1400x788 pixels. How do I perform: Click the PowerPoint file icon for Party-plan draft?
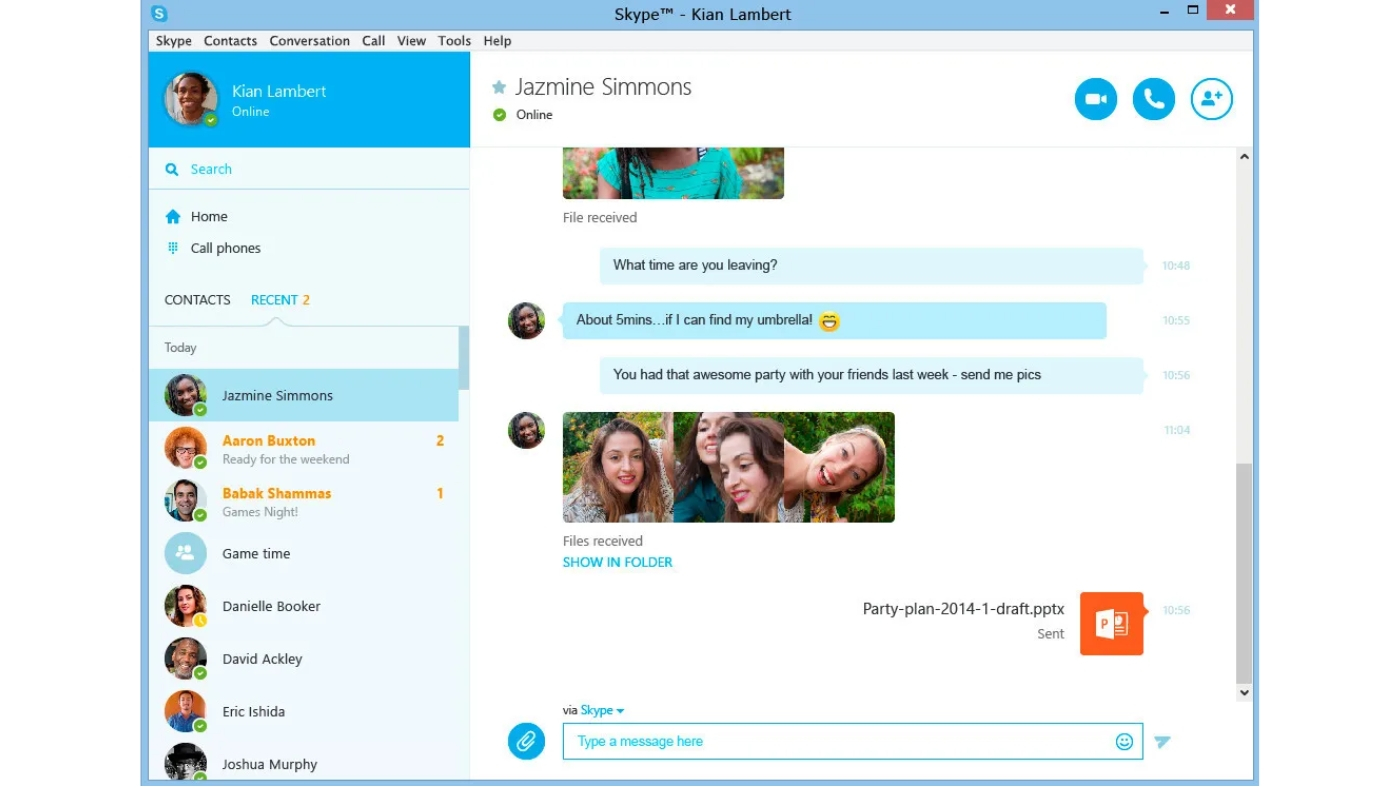(1111, 624)
